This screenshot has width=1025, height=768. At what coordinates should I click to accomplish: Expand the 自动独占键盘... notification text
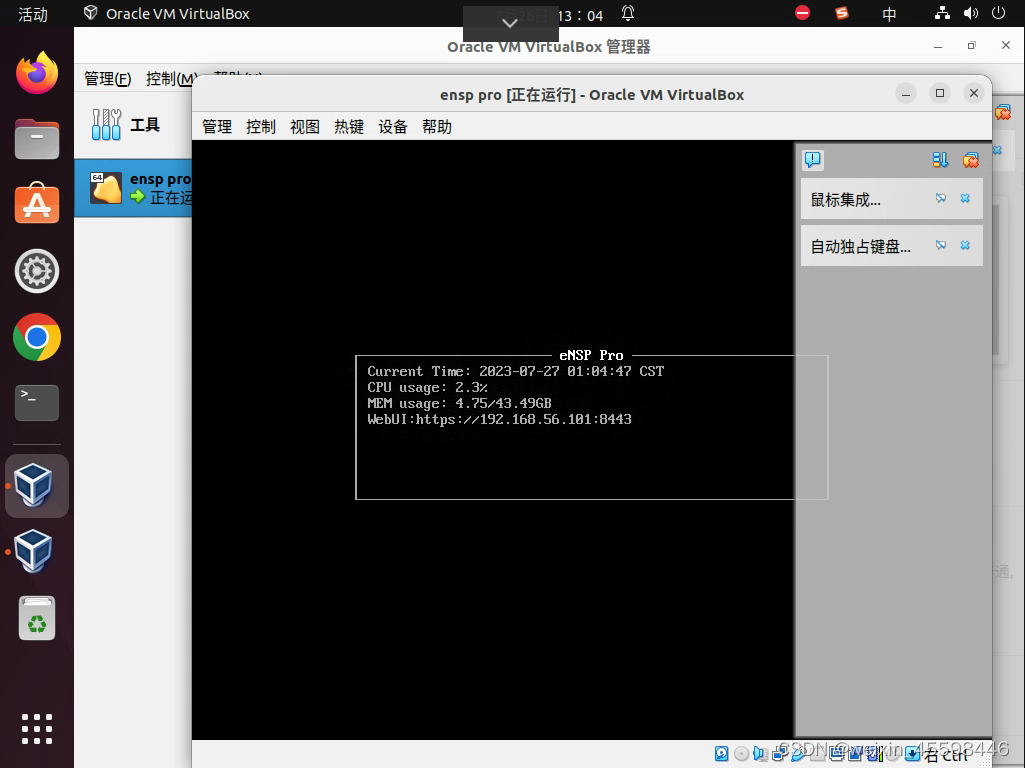point(860,246)
